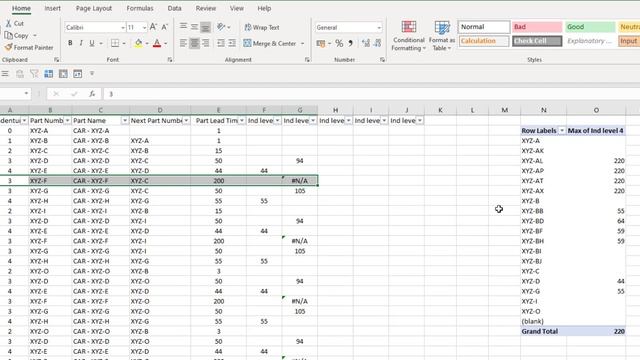The width and height of the screenshot is (640, 360).
Task: Copy the selected cells
Action: point(17,36)
